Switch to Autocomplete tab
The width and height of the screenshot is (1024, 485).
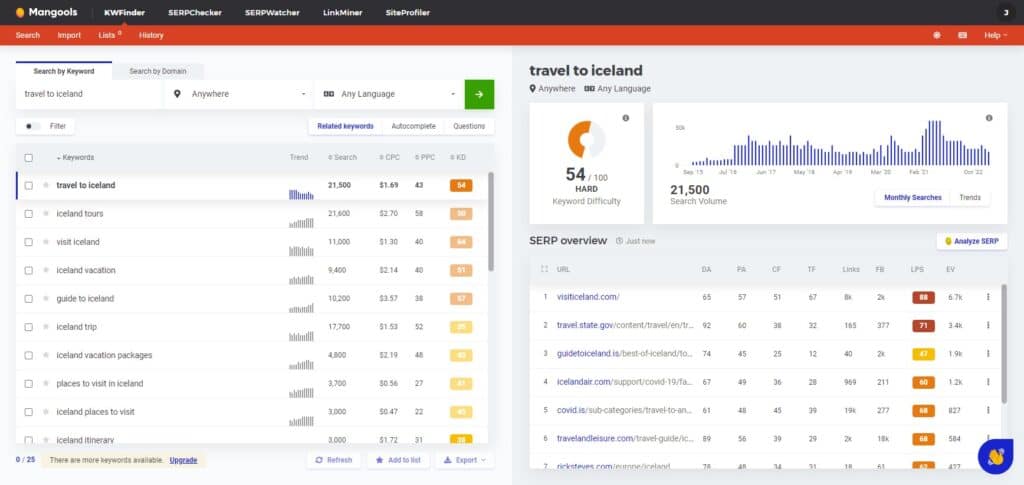(413, 126)
